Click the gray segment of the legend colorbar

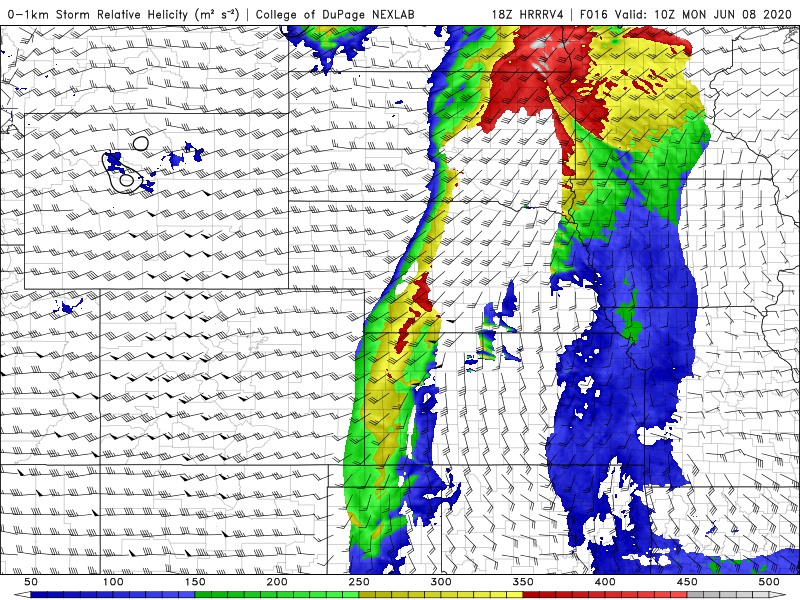click(728, 595)
